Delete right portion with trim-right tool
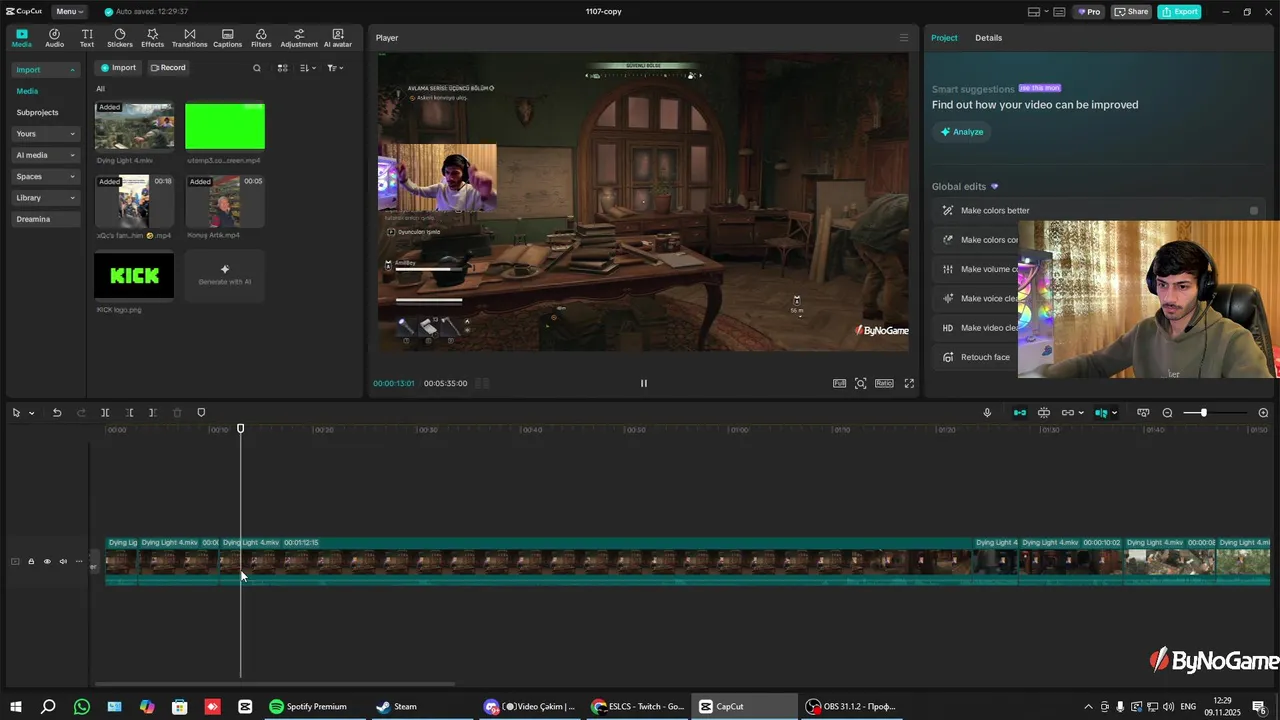This screenshot has height=720, width=1280. click(x=152, y=413)
